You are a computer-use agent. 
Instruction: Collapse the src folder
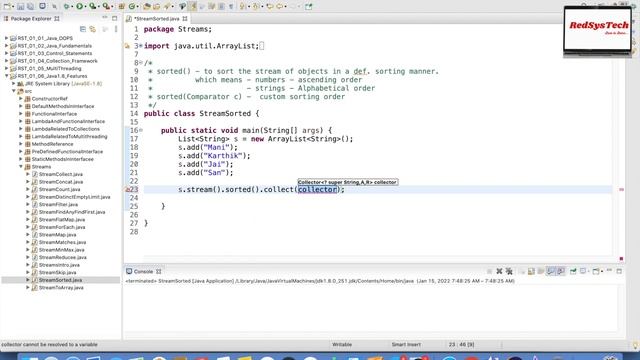click(x=13, y=91)
